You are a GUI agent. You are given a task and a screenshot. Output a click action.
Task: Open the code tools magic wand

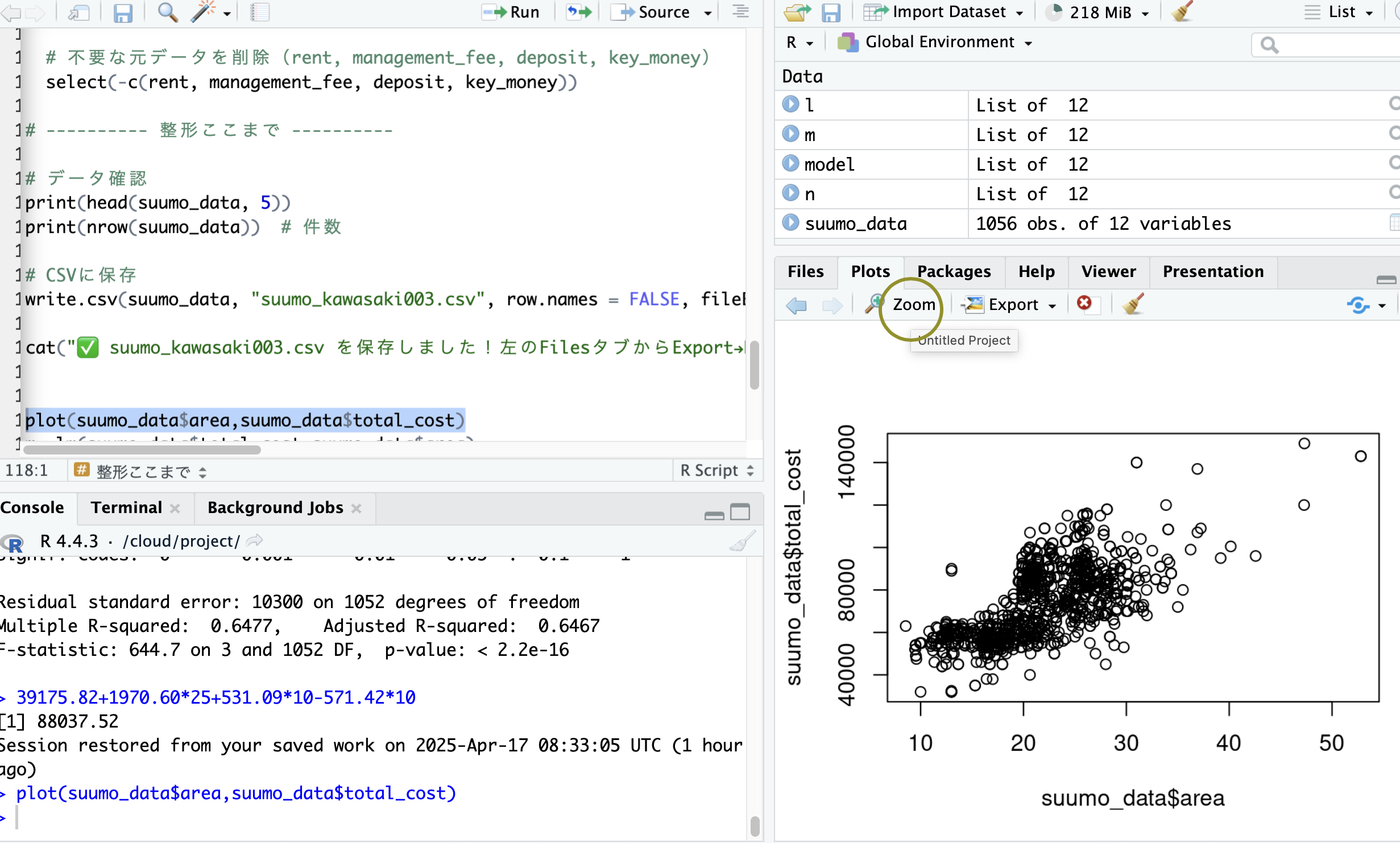tap(203, 12)
